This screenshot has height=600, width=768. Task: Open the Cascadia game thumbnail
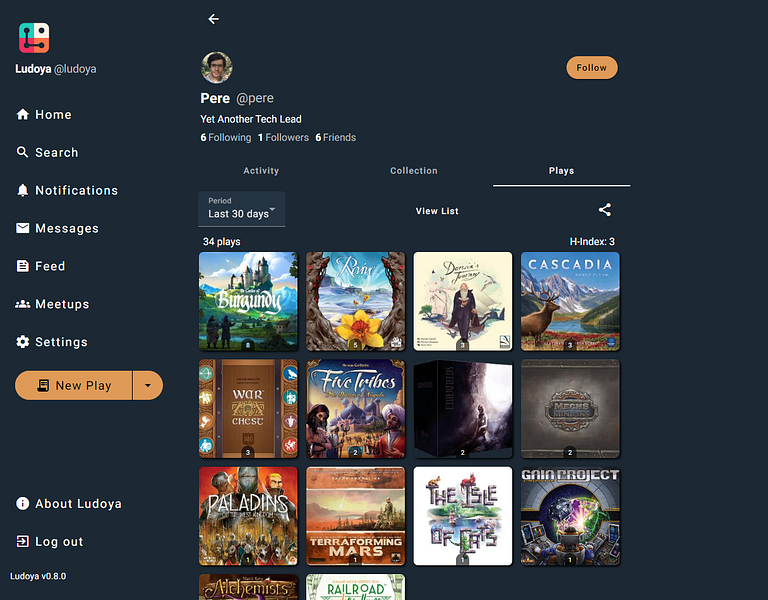tap(570, 301)
